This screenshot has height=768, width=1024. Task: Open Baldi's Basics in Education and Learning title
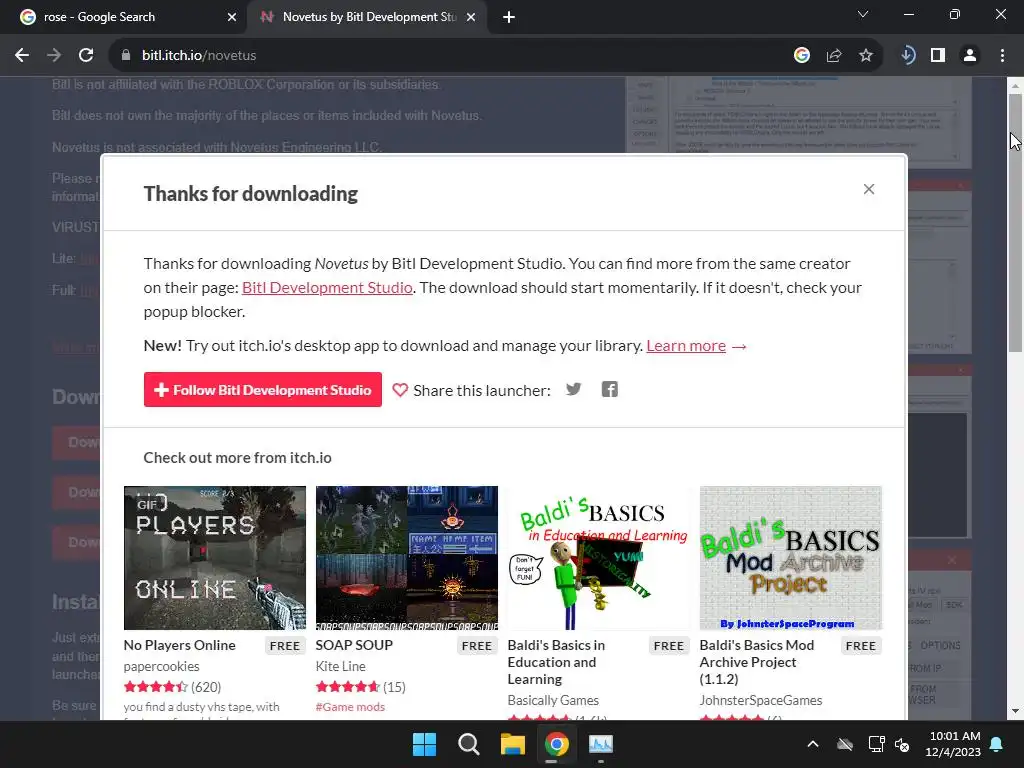tap(556, 662)
